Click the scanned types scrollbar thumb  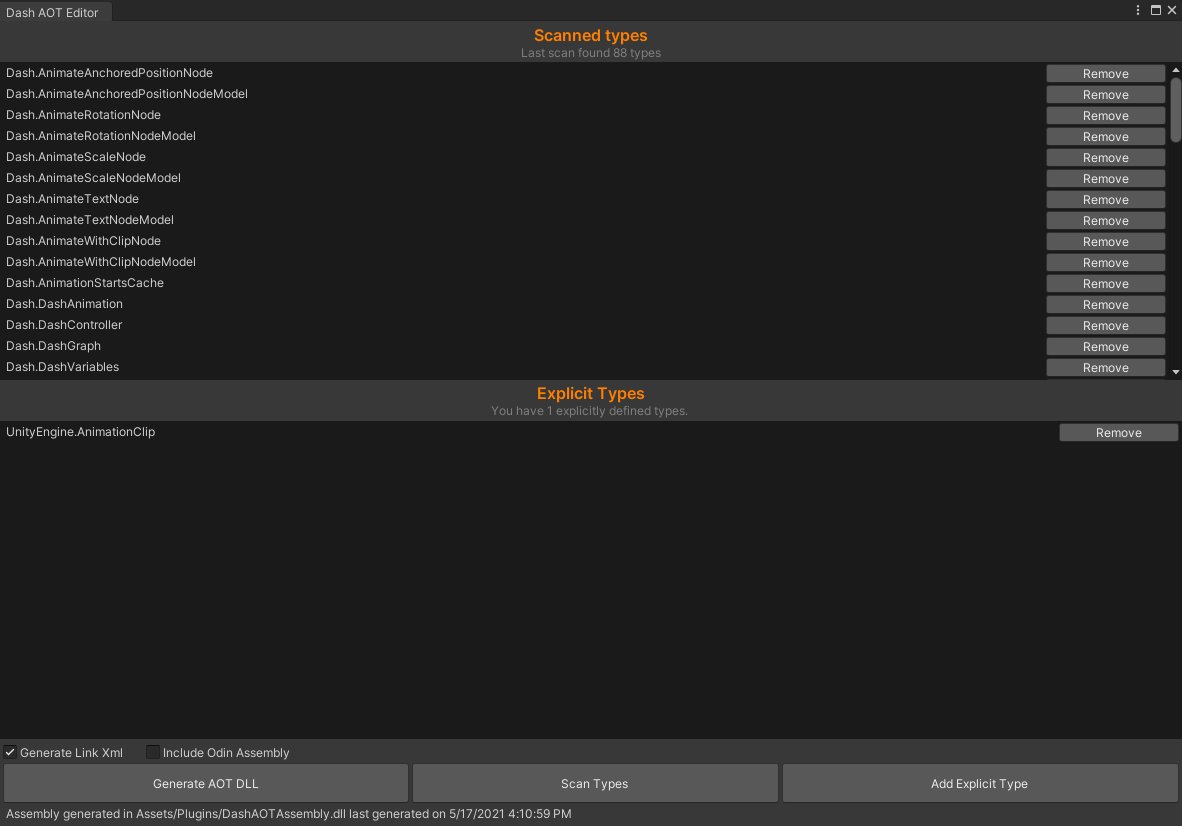click(x=1175, y=109)
